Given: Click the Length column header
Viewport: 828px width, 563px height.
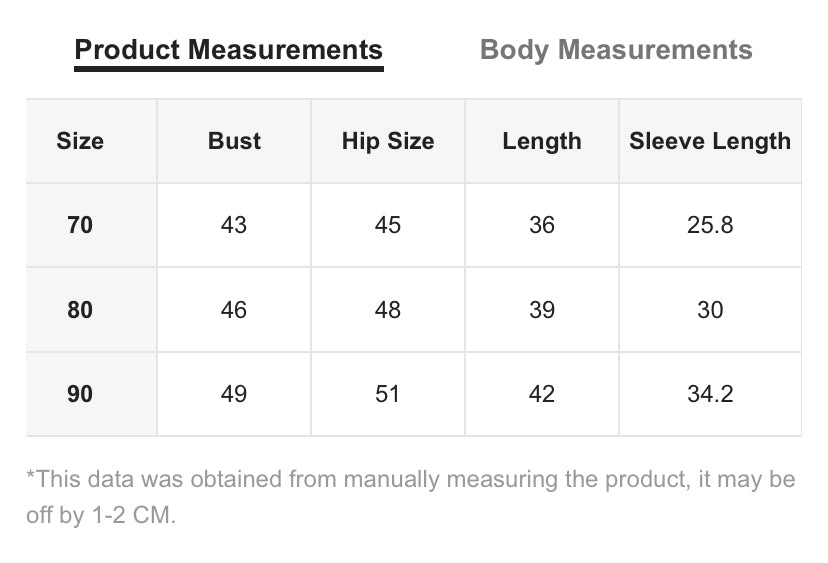Looking at the screenshot, I should tap(542, 141).
